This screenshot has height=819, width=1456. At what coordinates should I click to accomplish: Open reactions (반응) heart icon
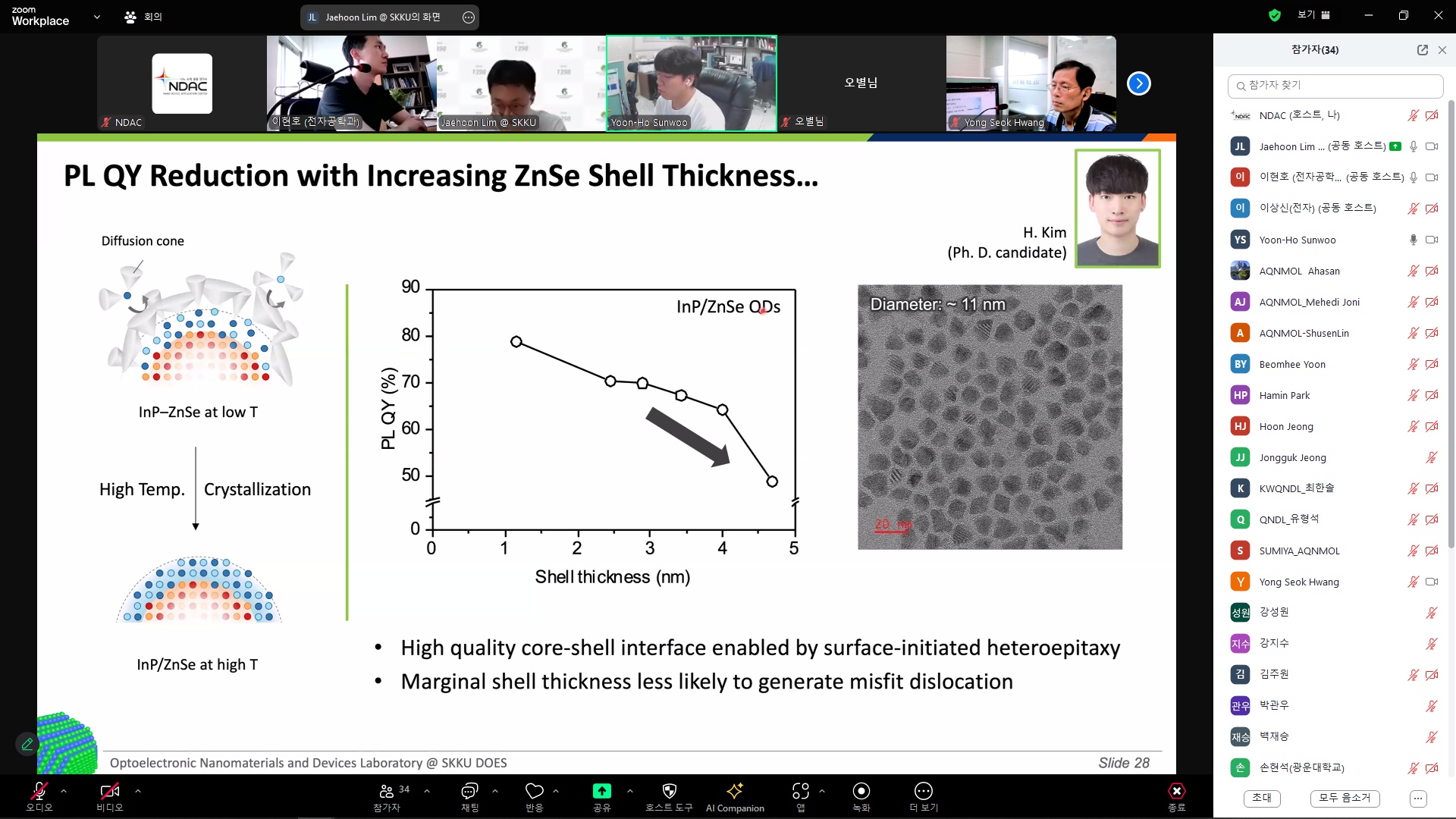535,791
